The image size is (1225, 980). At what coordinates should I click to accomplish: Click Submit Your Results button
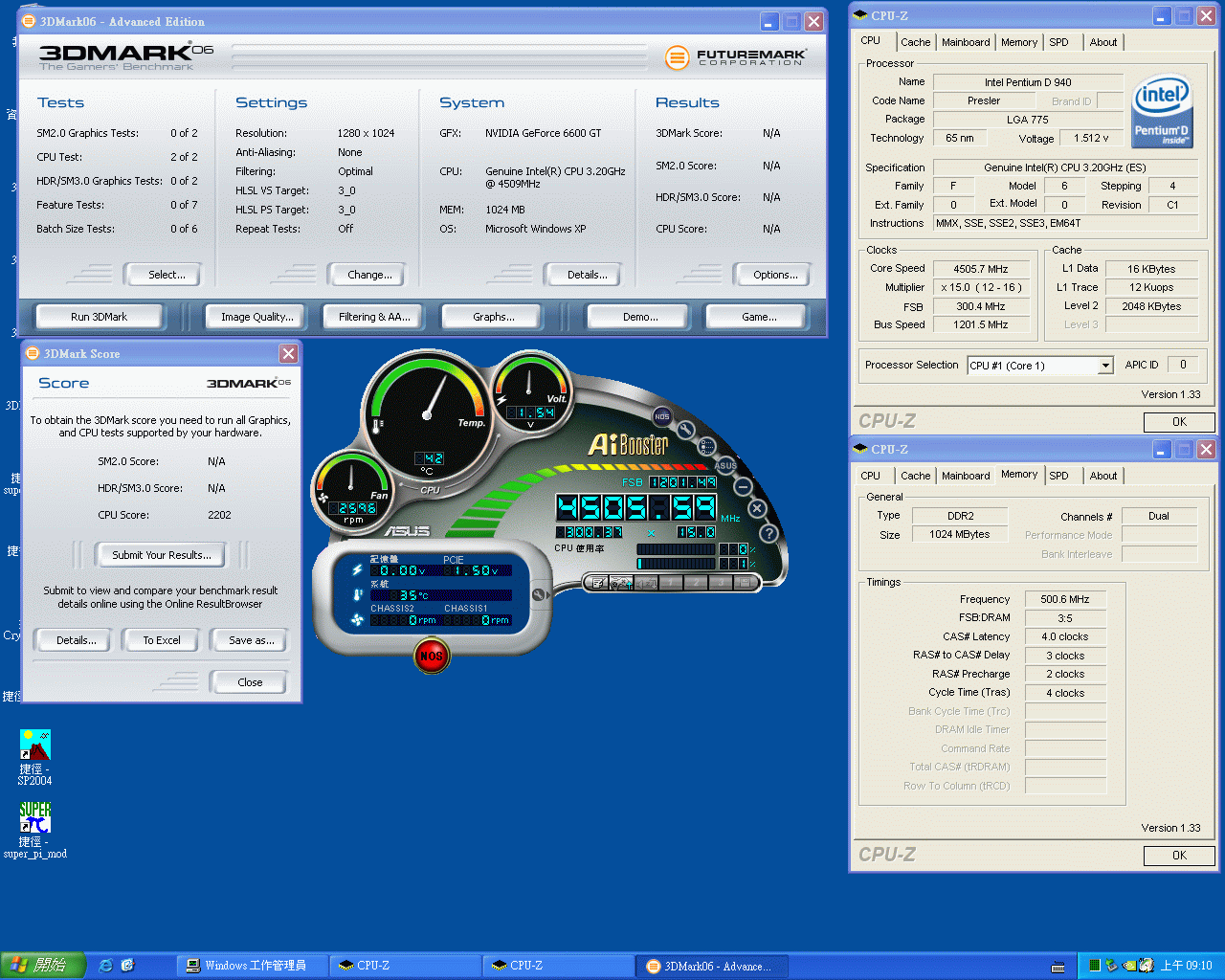point(161,555)
